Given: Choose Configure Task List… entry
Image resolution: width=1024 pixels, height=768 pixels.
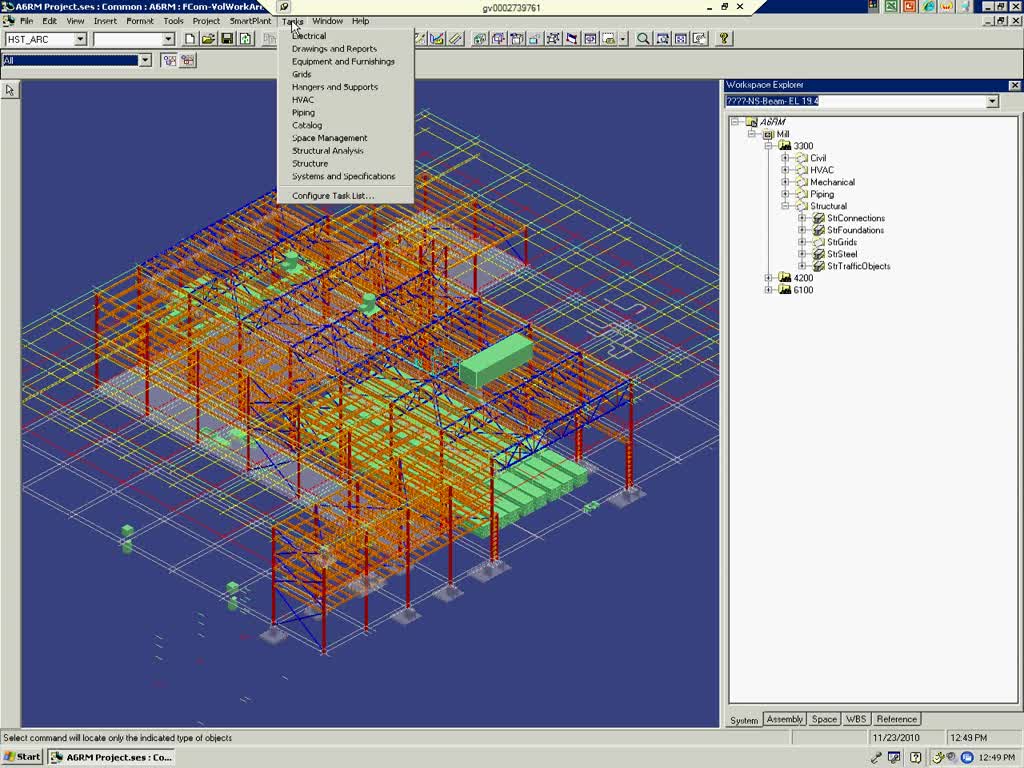Looking at the screenshot, I should point(333,195).
